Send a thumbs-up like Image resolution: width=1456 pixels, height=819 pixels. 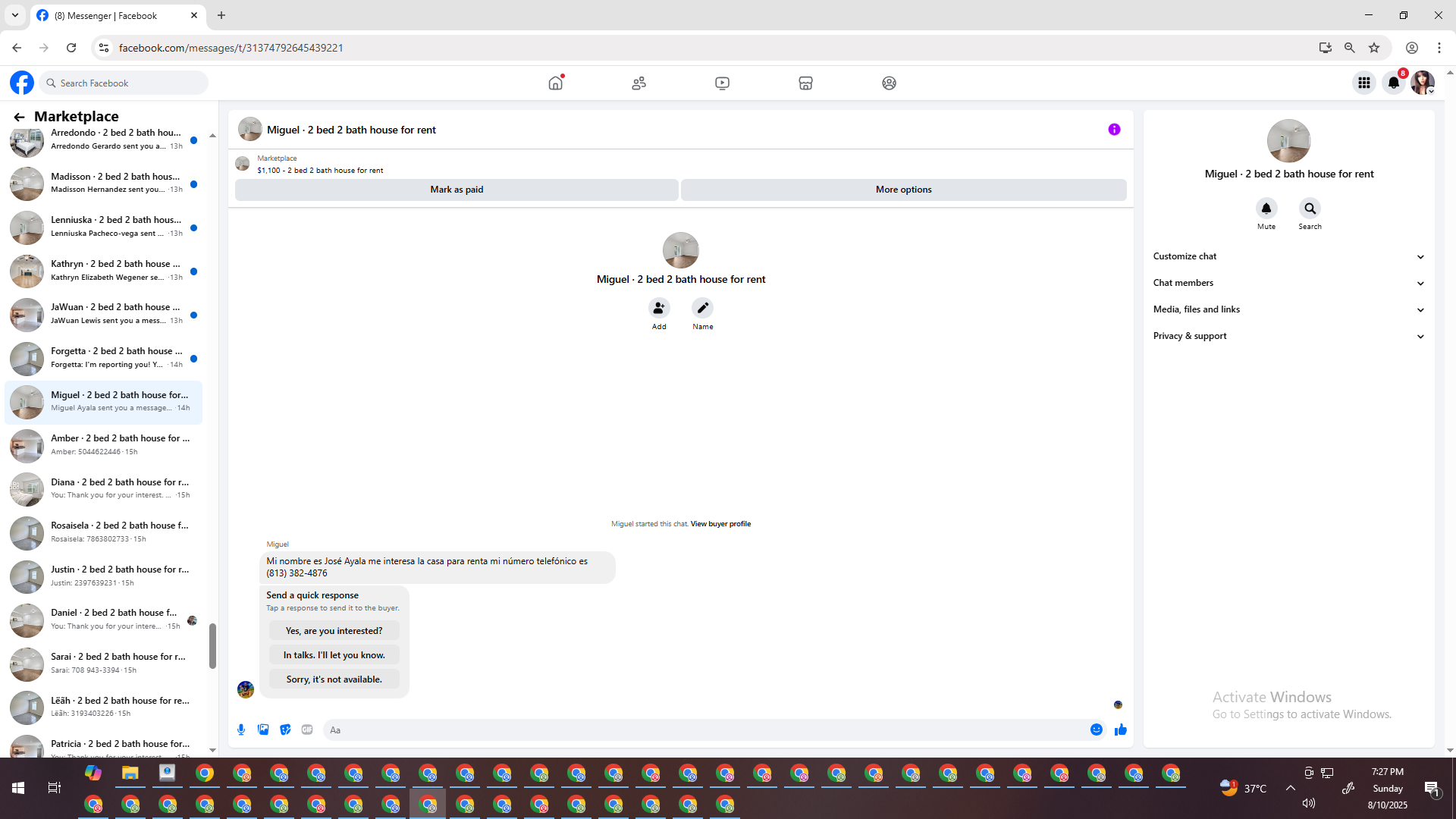click(1121, 730)
